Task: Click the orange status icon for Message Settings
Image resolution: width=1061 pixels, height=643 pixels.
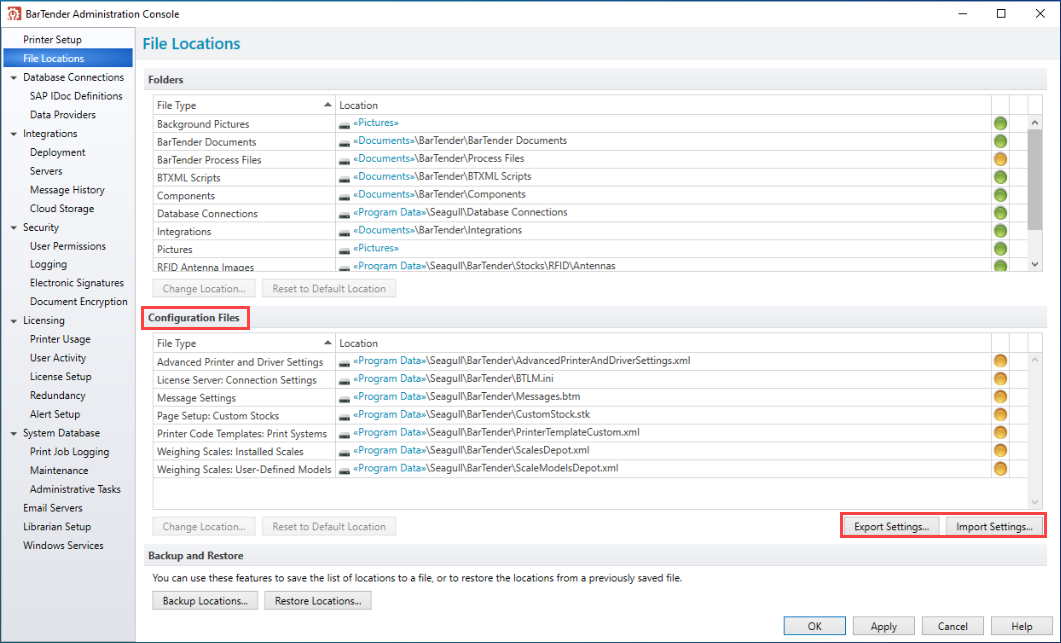Action: click(x=1000, y=397)
